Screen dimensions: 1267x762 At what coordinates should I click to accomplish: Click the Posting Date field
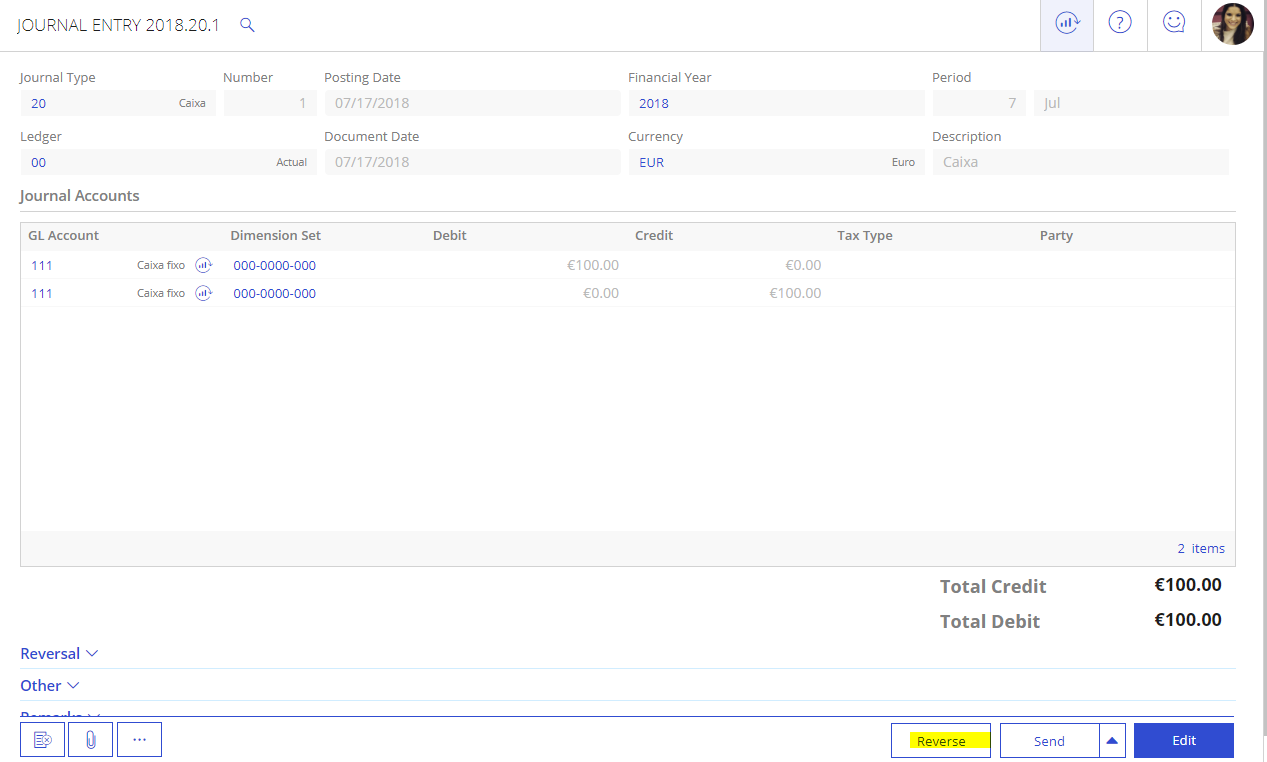pyautogui.click(x=472, y=103)
